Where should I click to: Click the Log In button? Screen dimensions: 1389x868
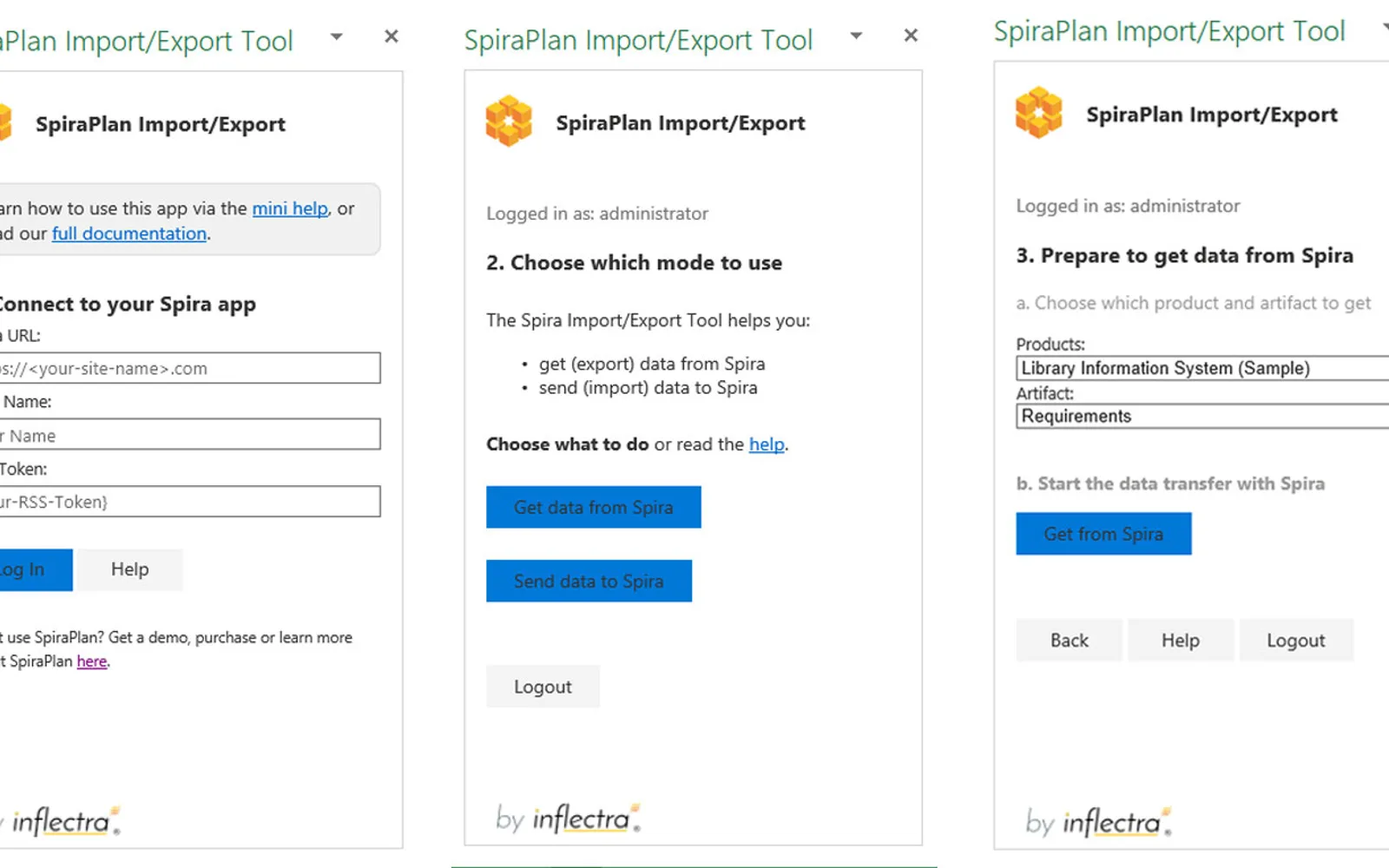[x=36, y=570]
